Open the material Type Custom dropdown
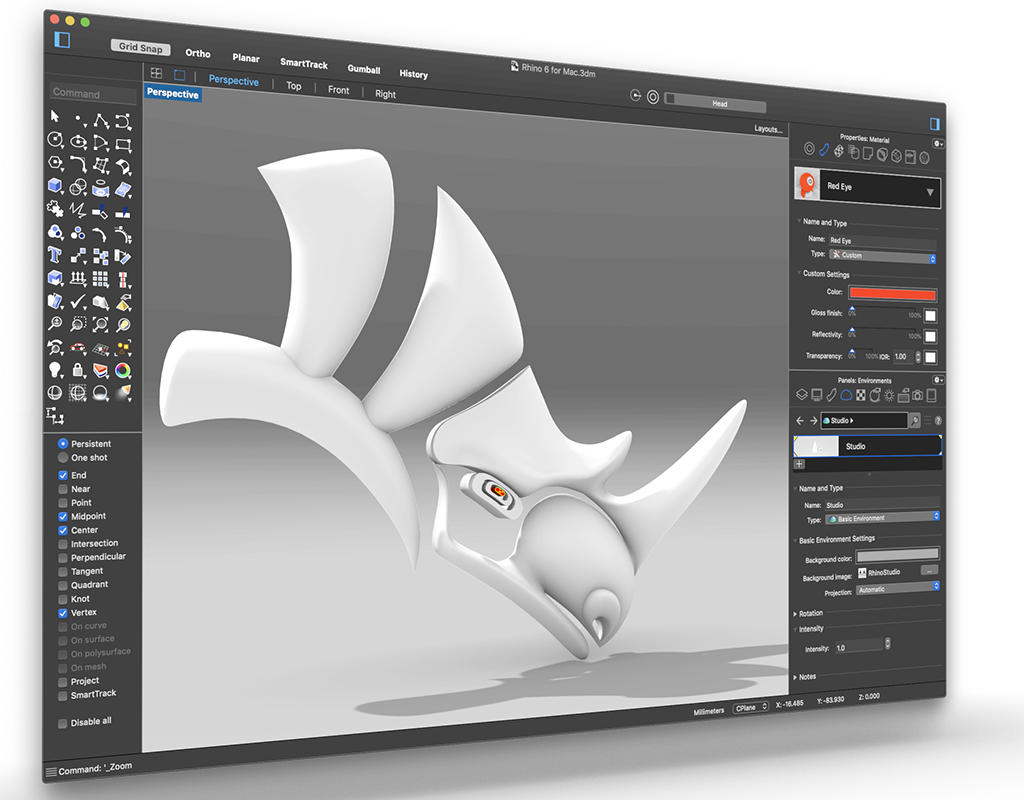The height and width of the screenshot is (800, 1024). pos(883,256)
